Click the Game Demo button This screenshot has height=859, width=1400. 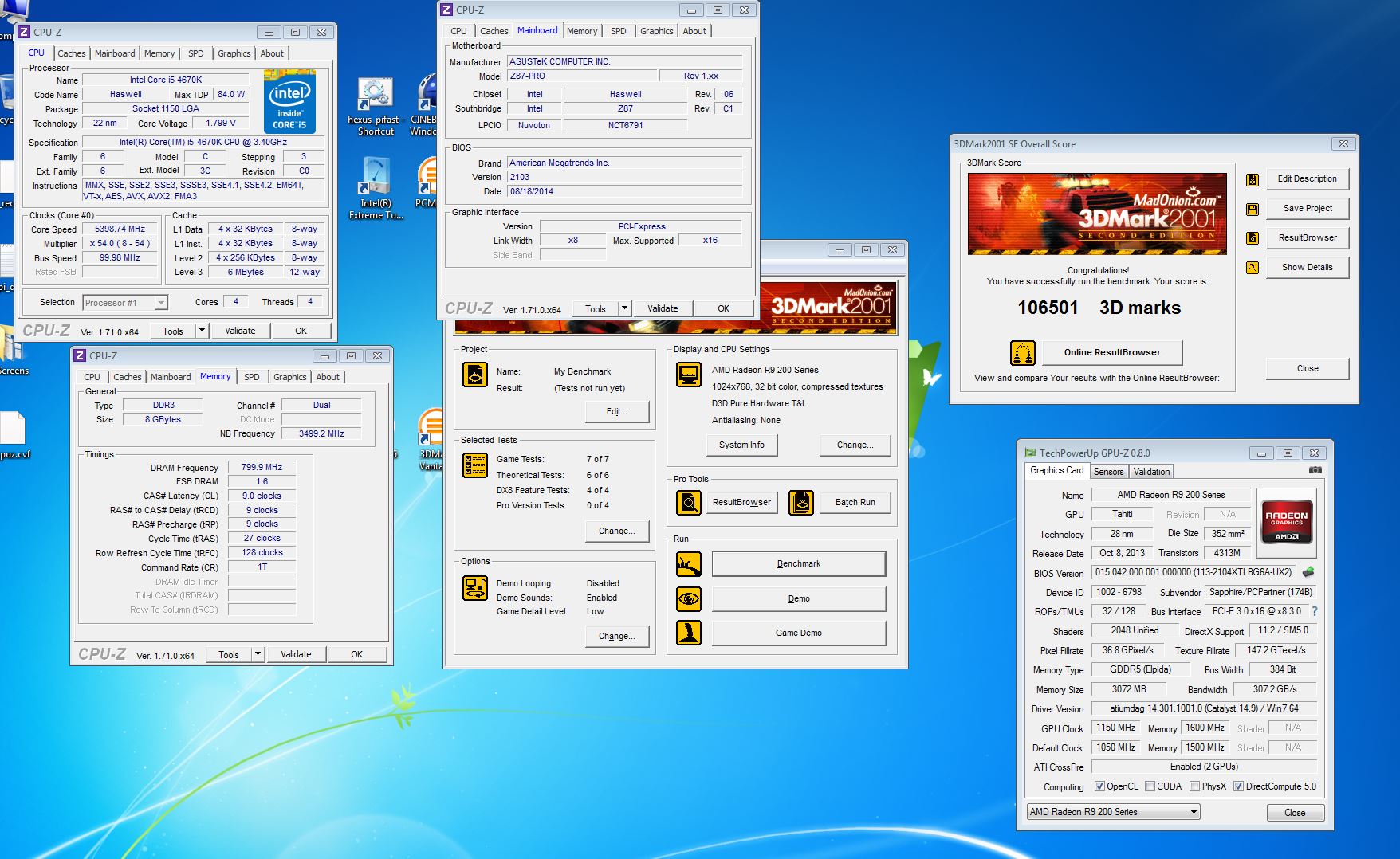[x=799, y=633]
